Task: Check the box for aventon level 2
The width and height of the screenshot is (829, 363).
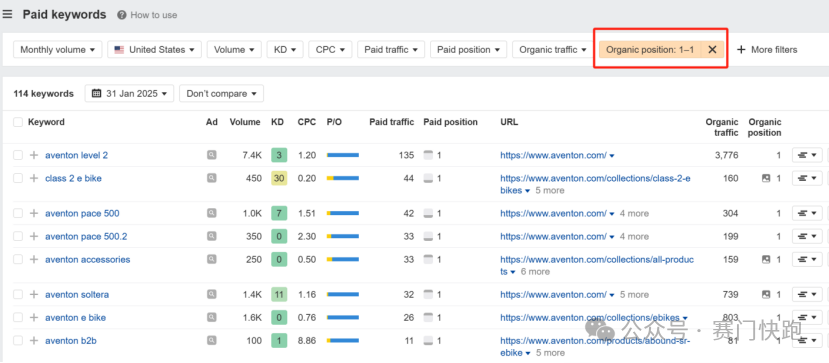Action: point(18,155)
